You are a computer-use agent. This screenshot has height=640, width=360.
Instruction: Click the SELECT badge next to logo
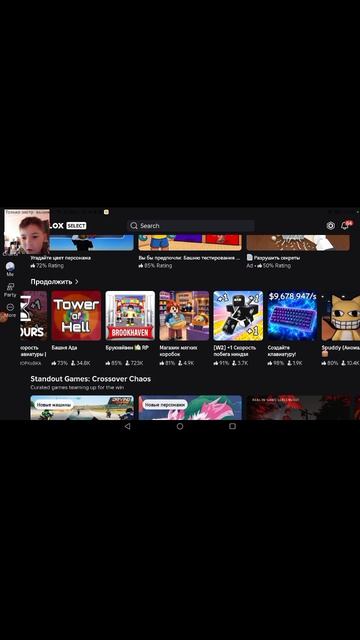click(76, 226)
